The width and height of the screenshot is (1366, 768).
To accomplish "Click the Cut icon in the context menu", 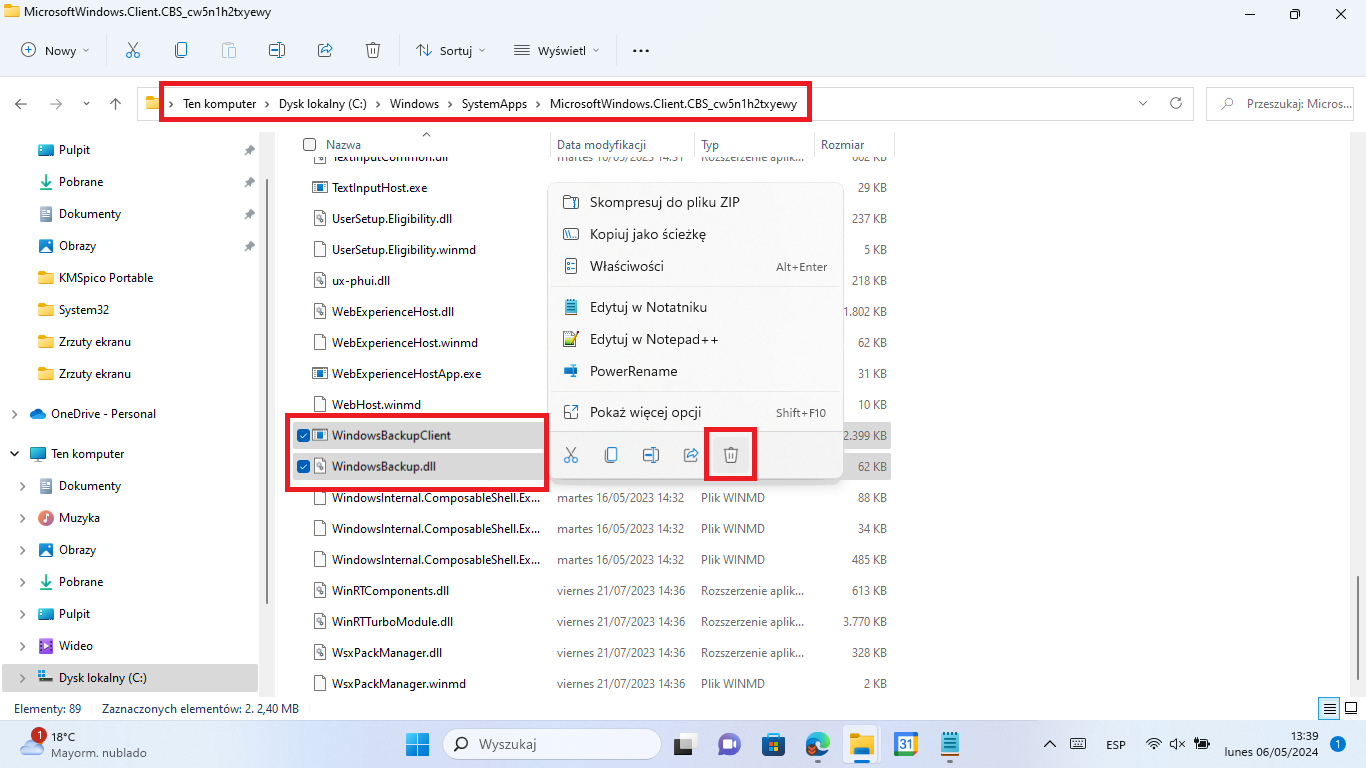I will click(x=571, y=455).
